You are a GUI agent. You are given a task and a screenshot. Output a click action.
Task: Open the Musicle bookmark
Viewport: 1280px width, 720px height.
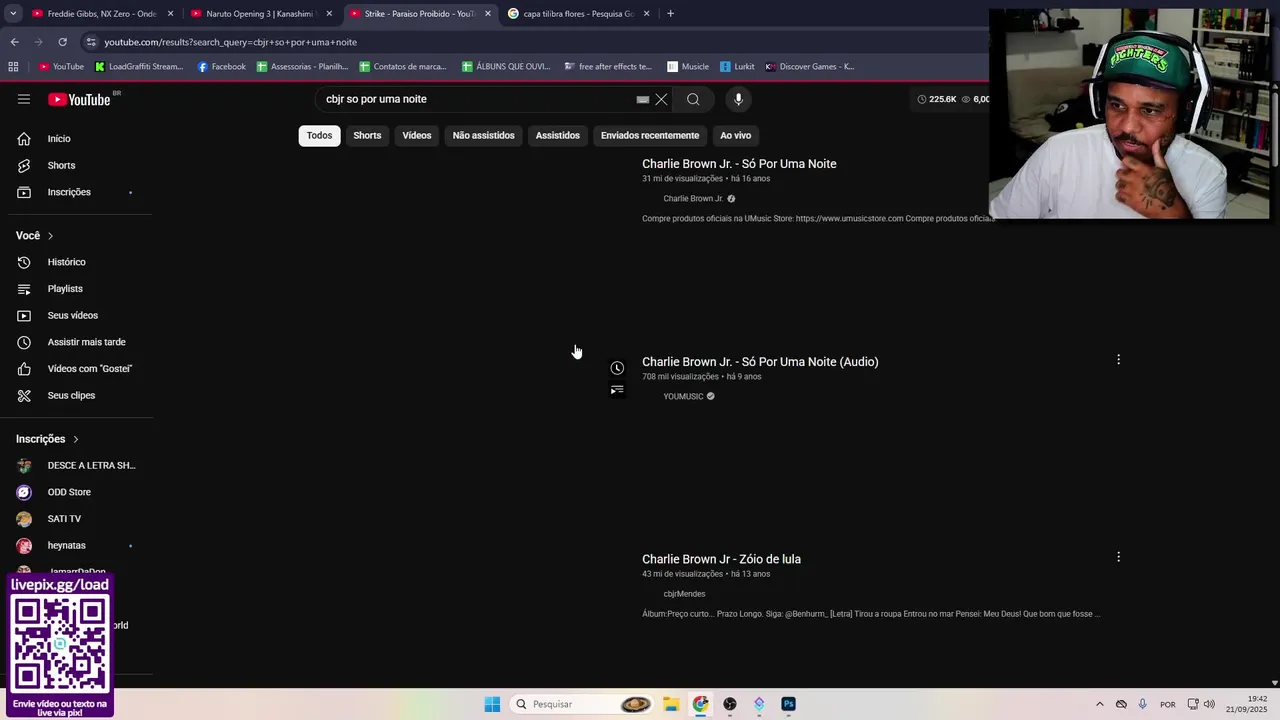pyautogui.click(x=688, y=67)
